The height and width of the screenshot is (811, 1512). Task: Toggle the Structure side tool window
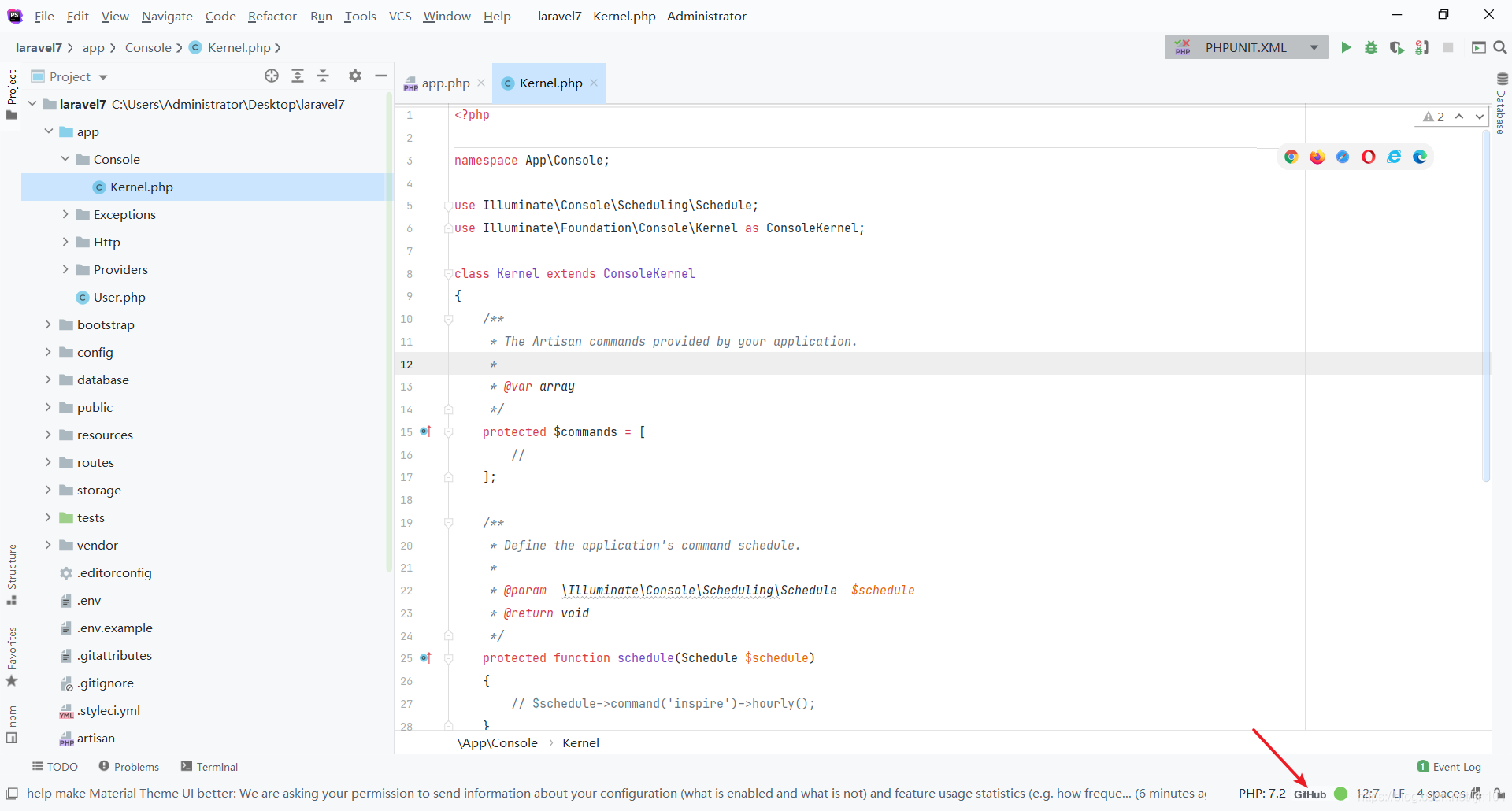pos(12,575)
